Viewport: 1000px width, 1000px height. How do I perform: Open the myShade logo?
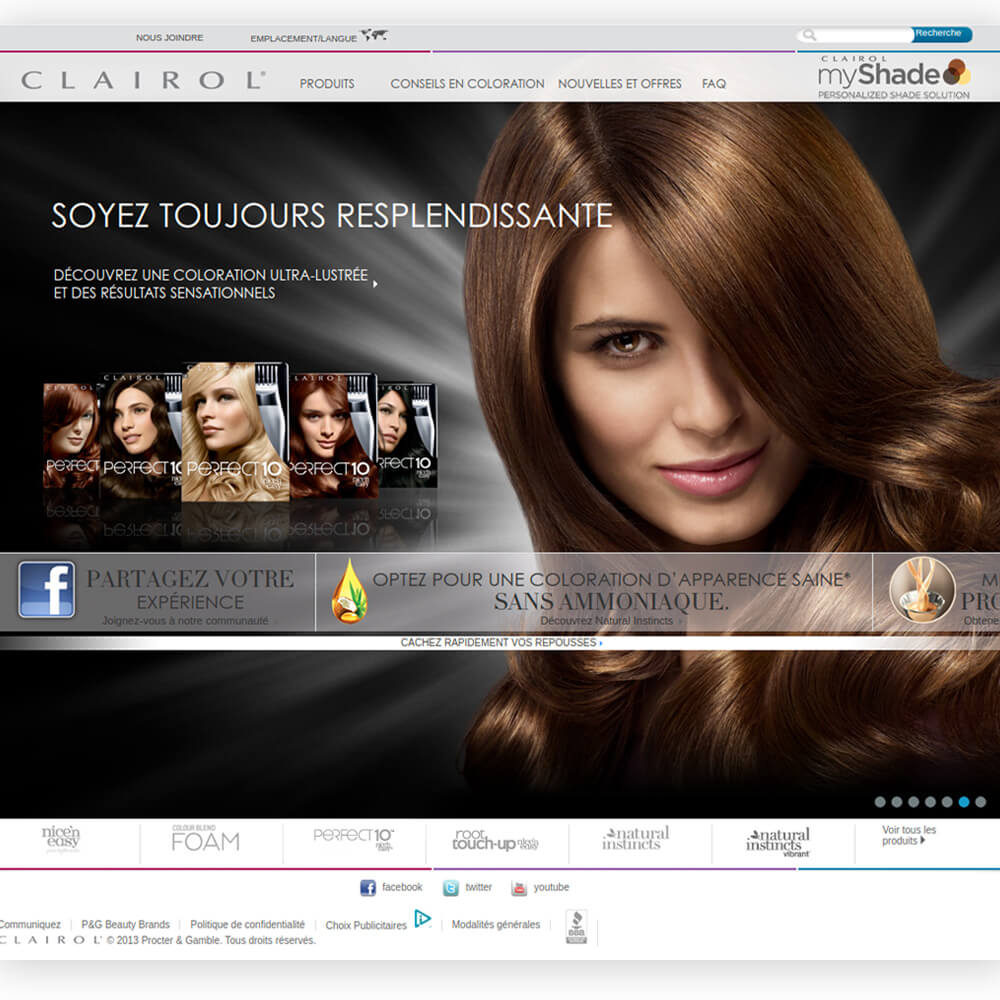[893, 77]
